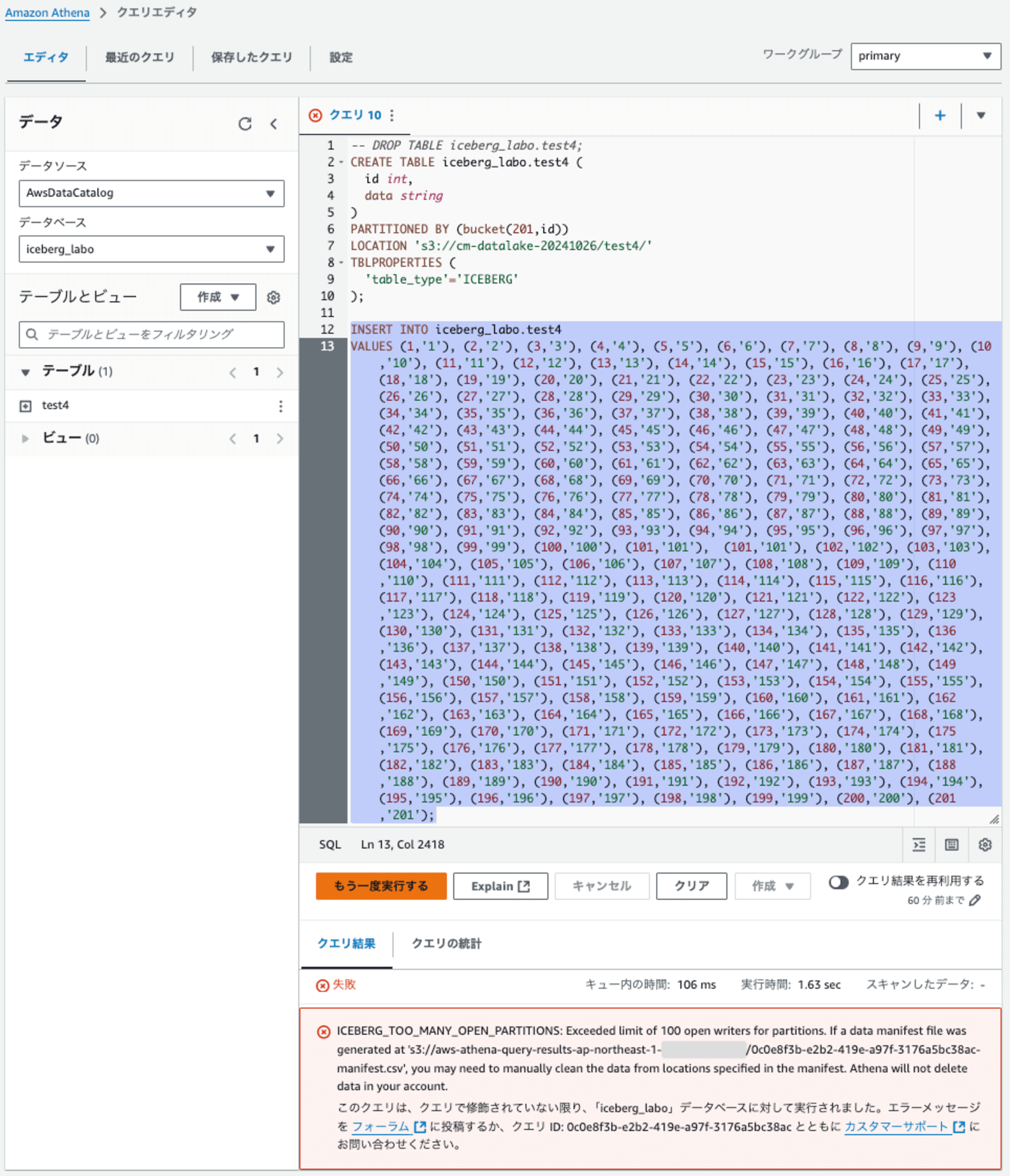Open the disabled Create dropdown near Clear
The image size is (1010, 1176).
[772, 886]
